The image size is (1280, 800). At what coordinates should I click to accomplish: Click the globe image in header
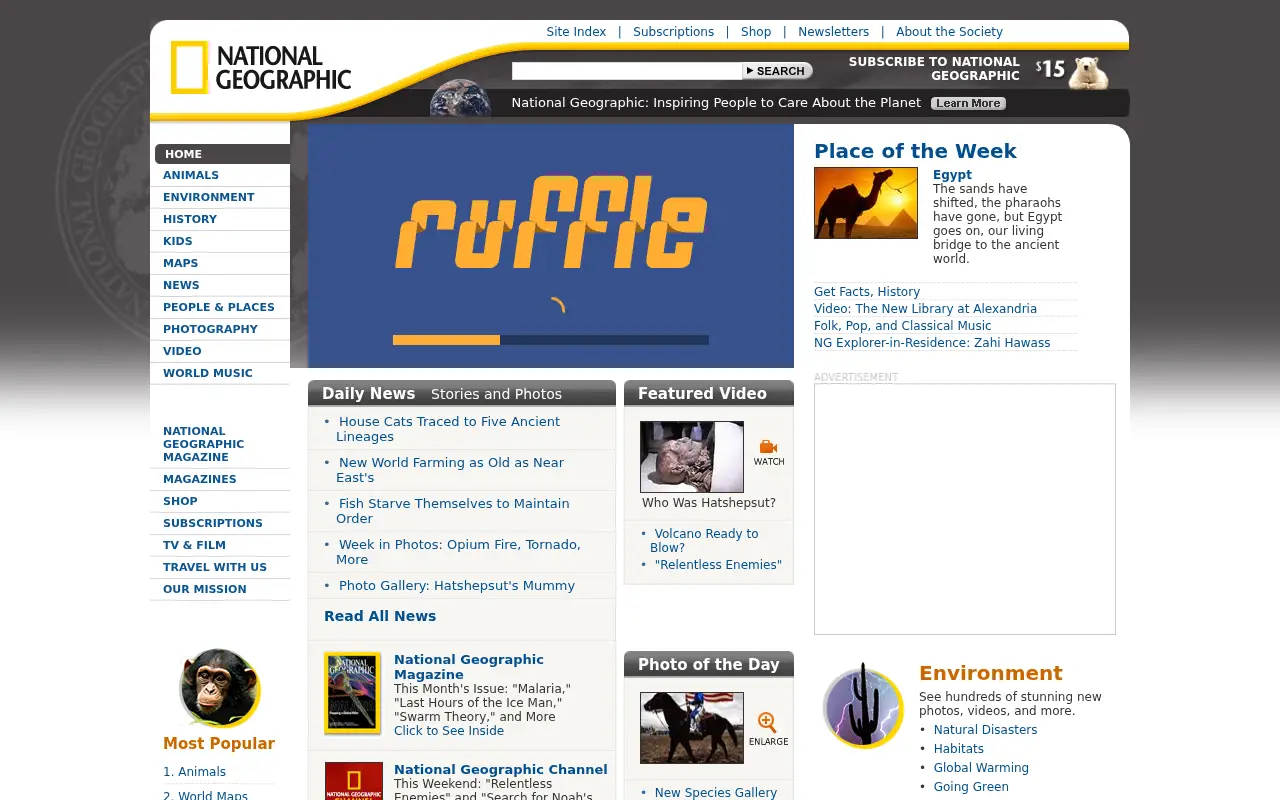460,100
